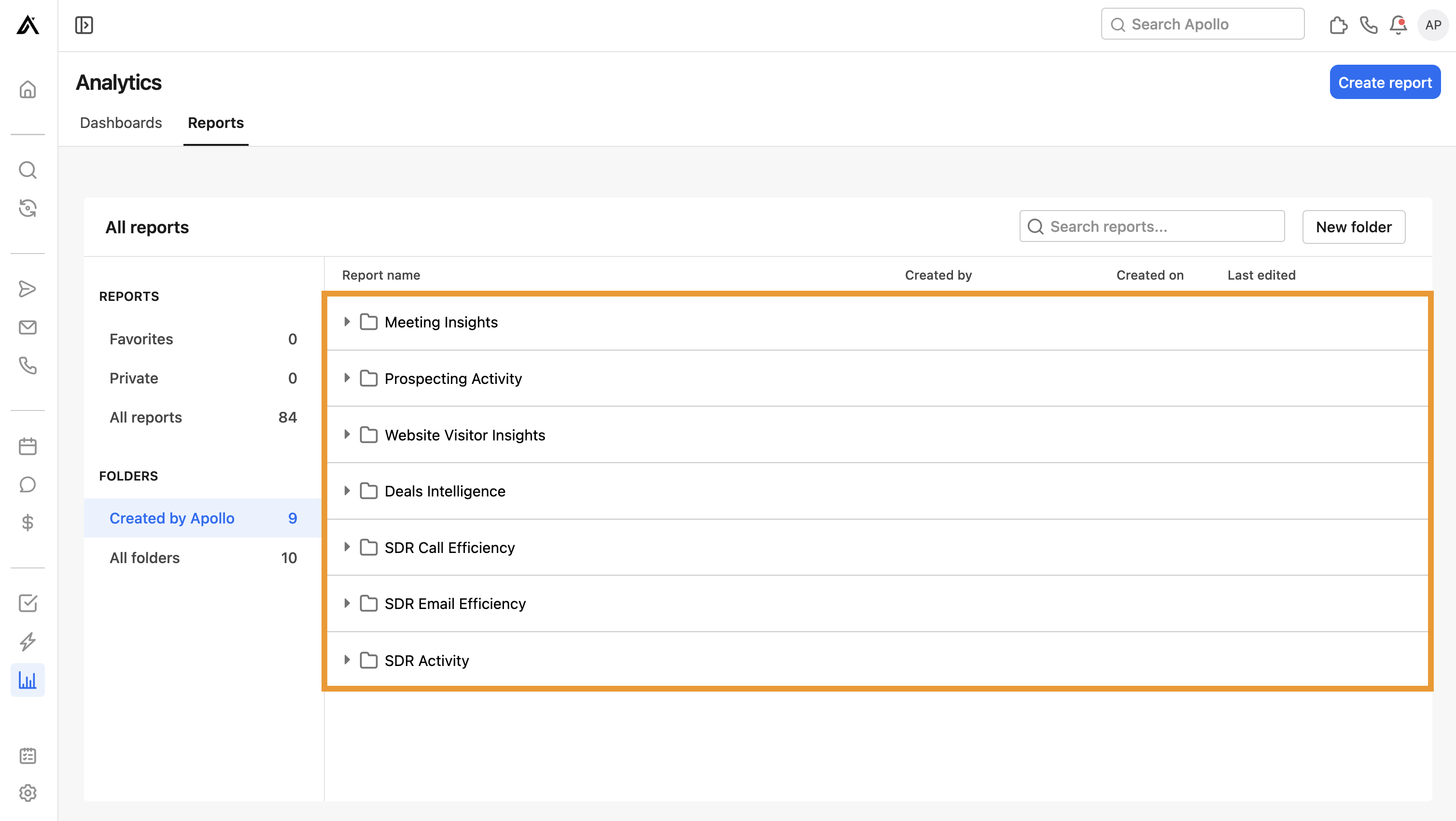Open the Meetings calendar icon
Screen dimensions: 1456x821
28,446
